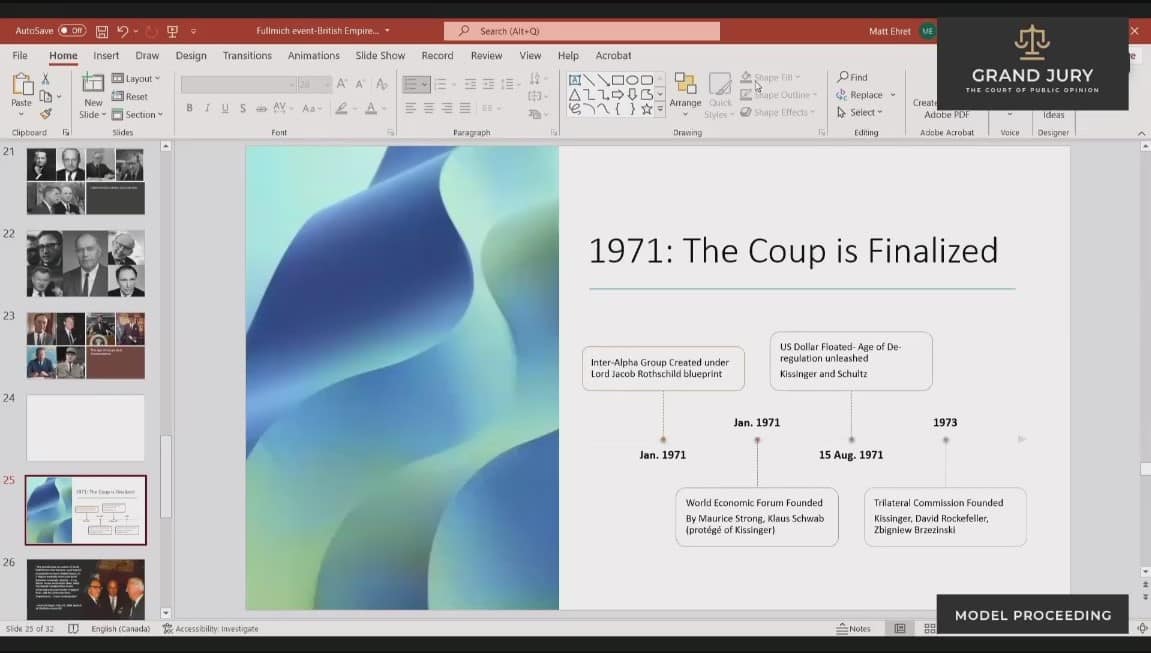Open the Layout dropdown
The width and height of the screenshot is (1151, 653).
[138, 78]
